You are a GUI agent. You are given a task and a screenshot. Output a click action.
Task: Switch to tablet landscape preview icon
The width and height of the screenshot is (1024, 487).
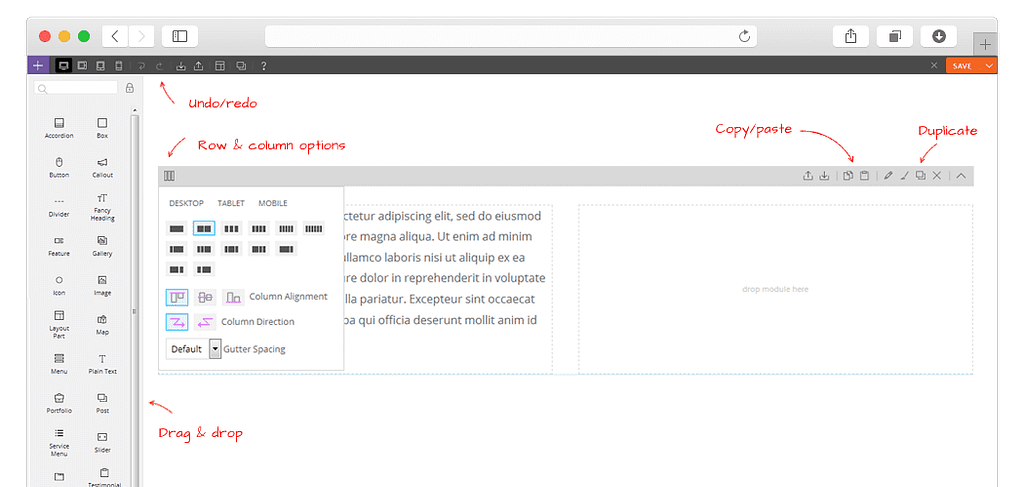pyautogui.click(x=82, y=65)
